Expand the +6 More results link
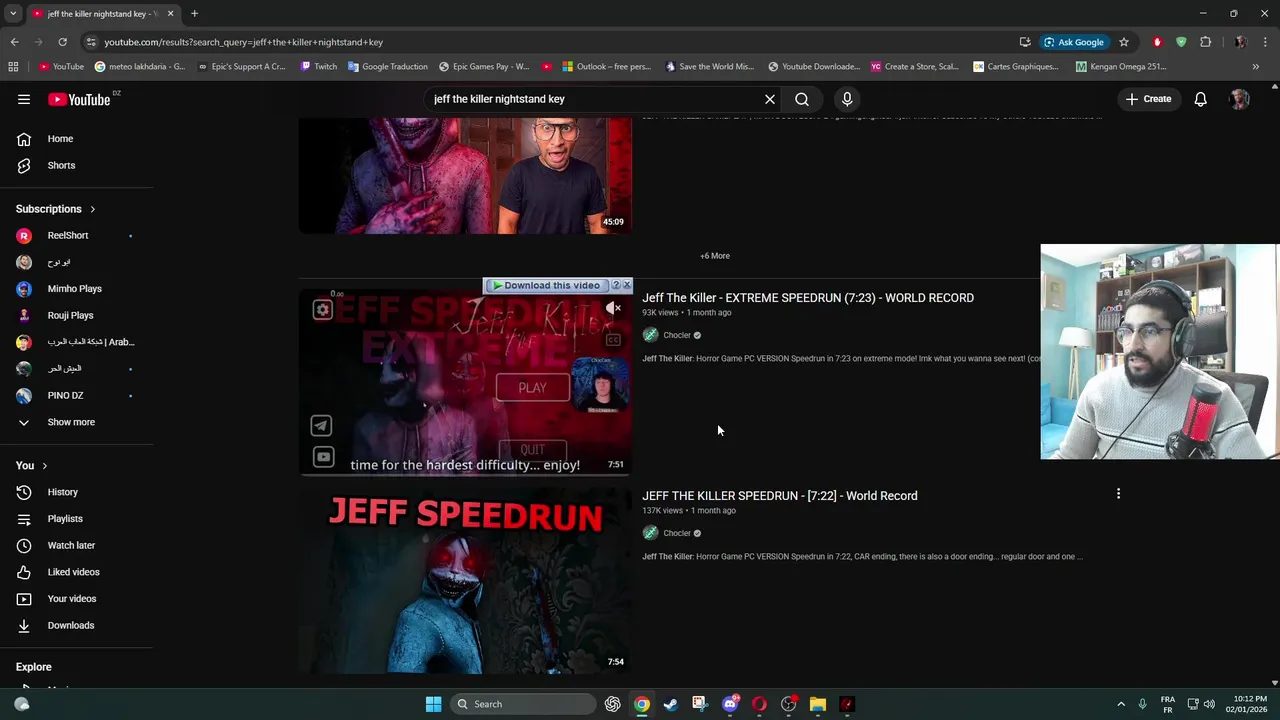This screenshot has width=1280, height=720. (x=715, y=256)
